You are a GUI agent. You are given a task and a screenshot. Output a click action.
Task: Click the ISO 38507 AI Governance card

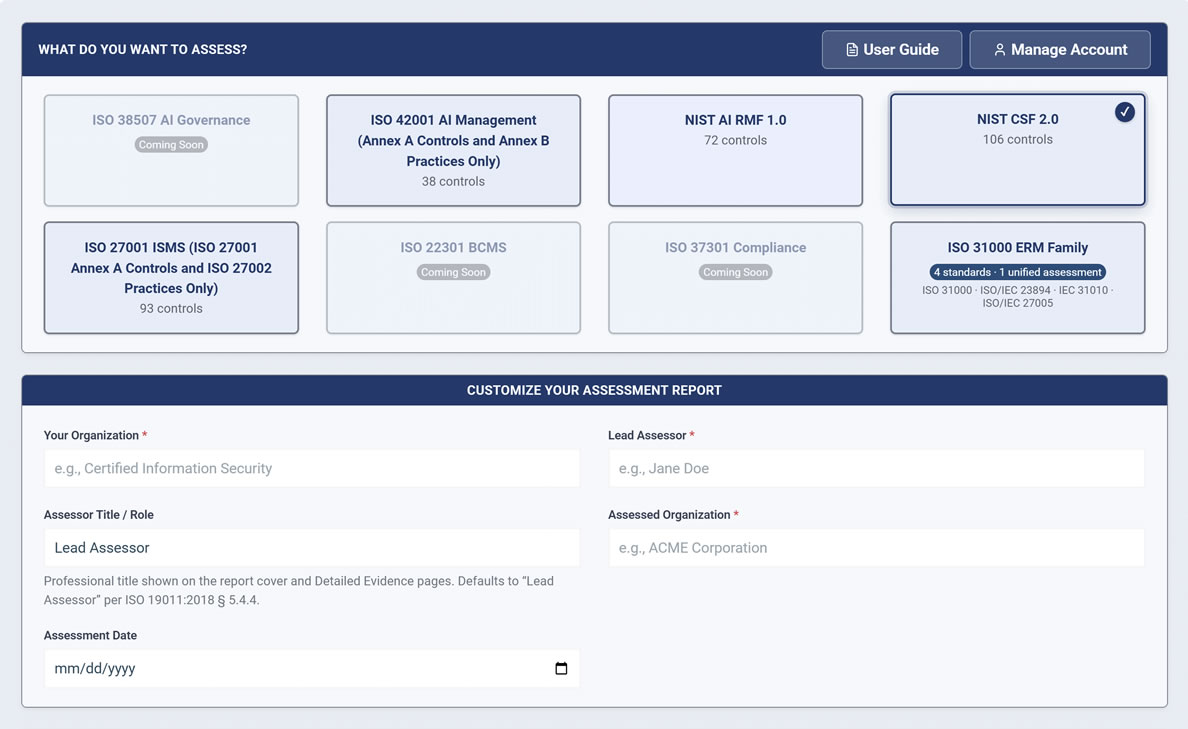coord(171,150)
